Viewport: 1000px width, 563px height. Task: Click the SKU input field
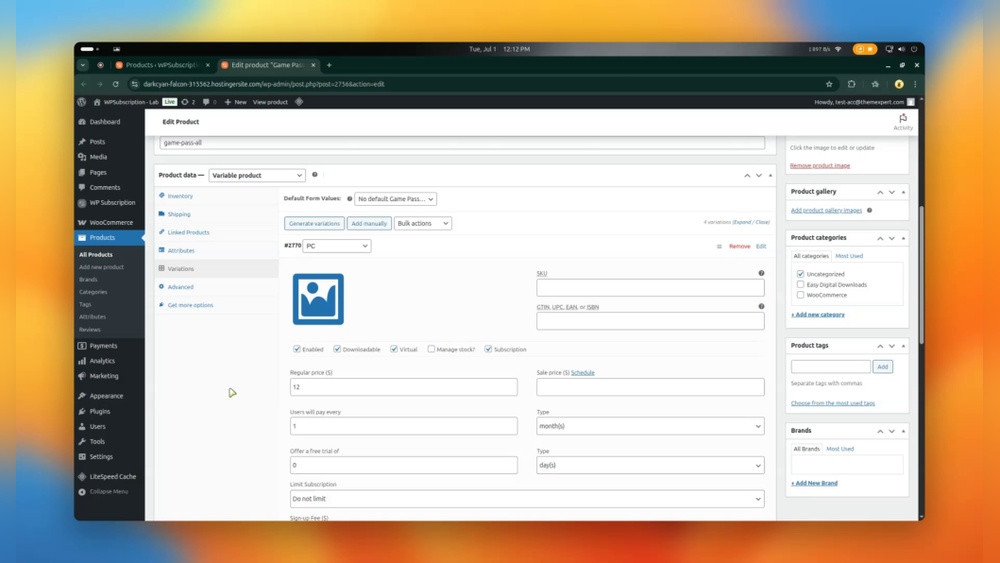tap(650, 288)
